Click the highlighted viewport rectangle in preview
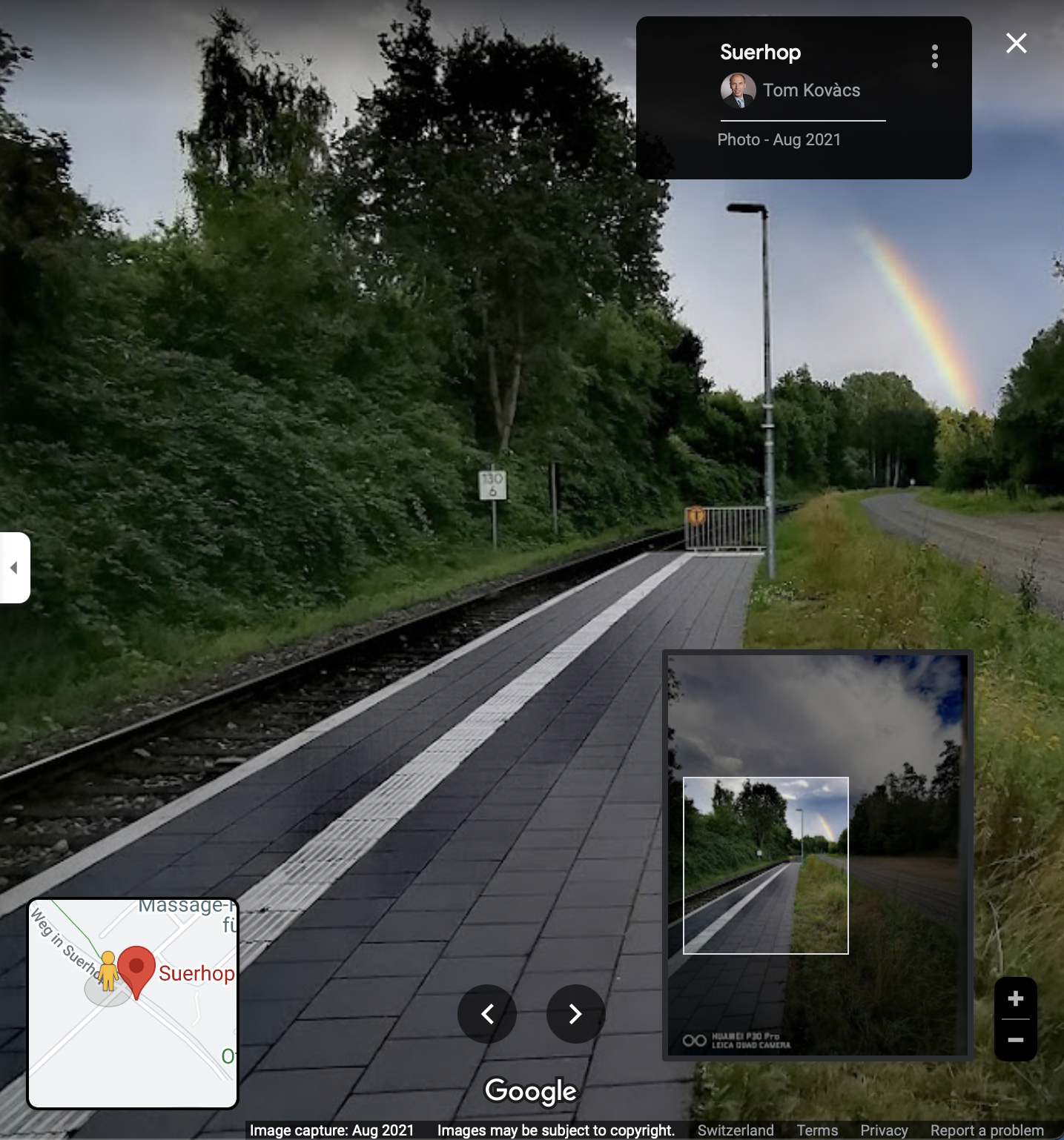The height and width of the screenshot is (1140, 1064). click(765, 865)
